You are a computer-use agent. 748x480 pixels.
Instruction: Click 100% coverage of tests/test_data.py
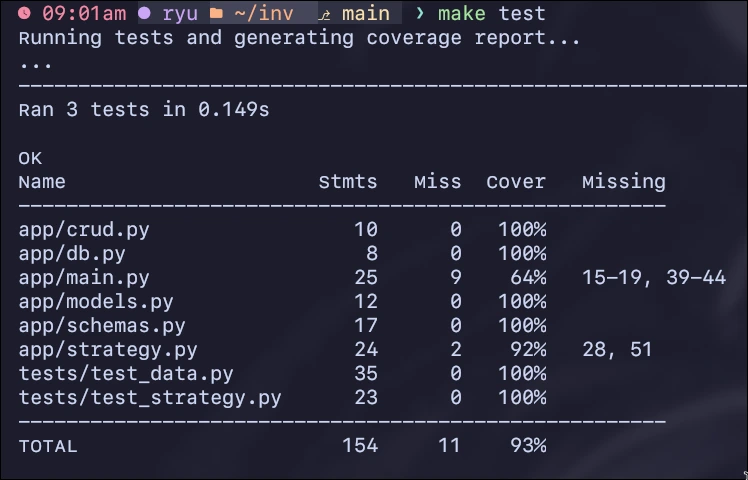[x=522, y=374]
